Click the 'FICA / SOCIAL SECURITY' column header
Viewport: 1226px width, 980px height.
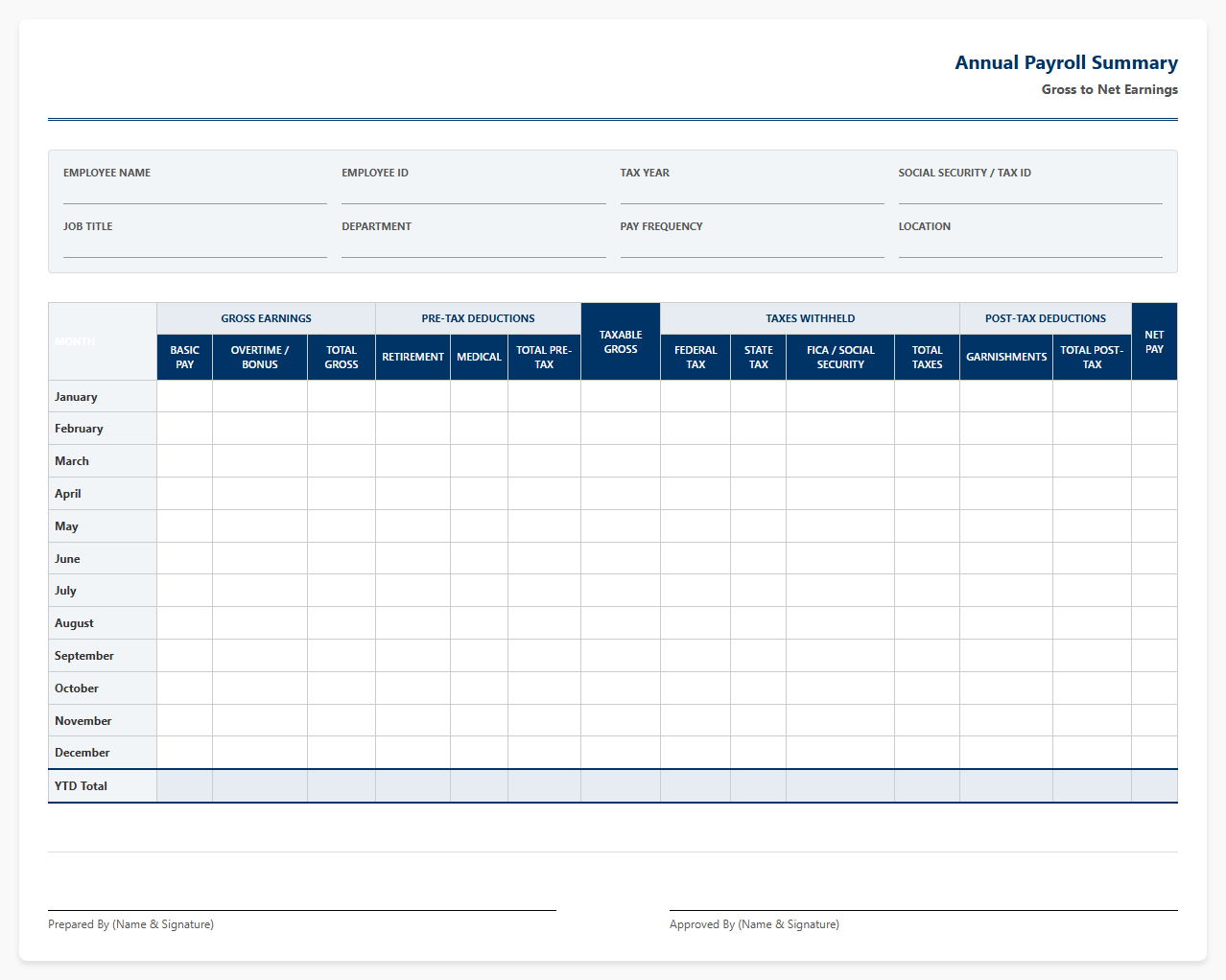[x=840, y=357]
